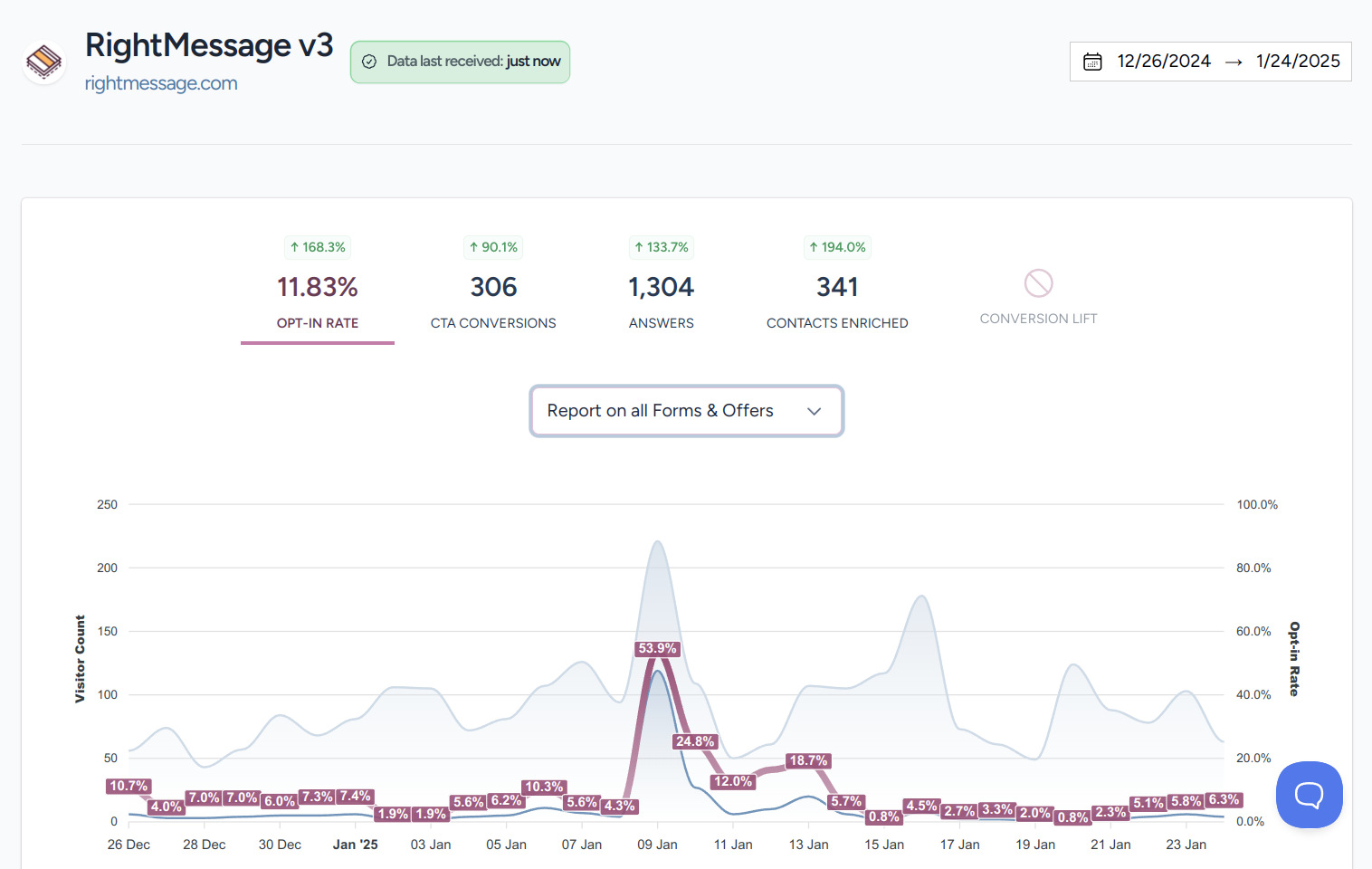Click the RightMessage logo icon
The height and width of the screenshot is (869, 1372).
pyautogui.click(x=43, y=62)
